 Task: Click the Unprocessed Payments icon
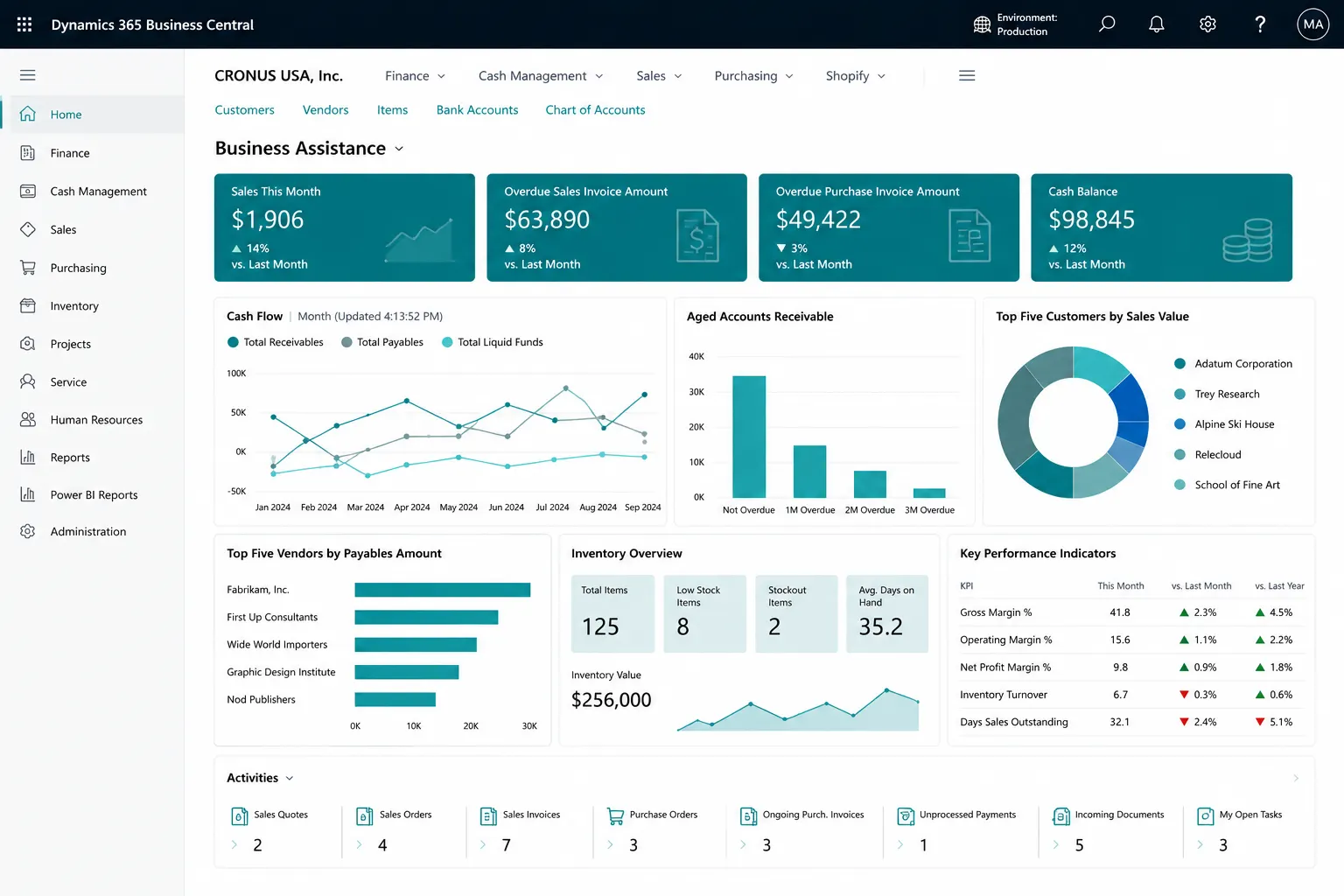[x=906, y=815]
